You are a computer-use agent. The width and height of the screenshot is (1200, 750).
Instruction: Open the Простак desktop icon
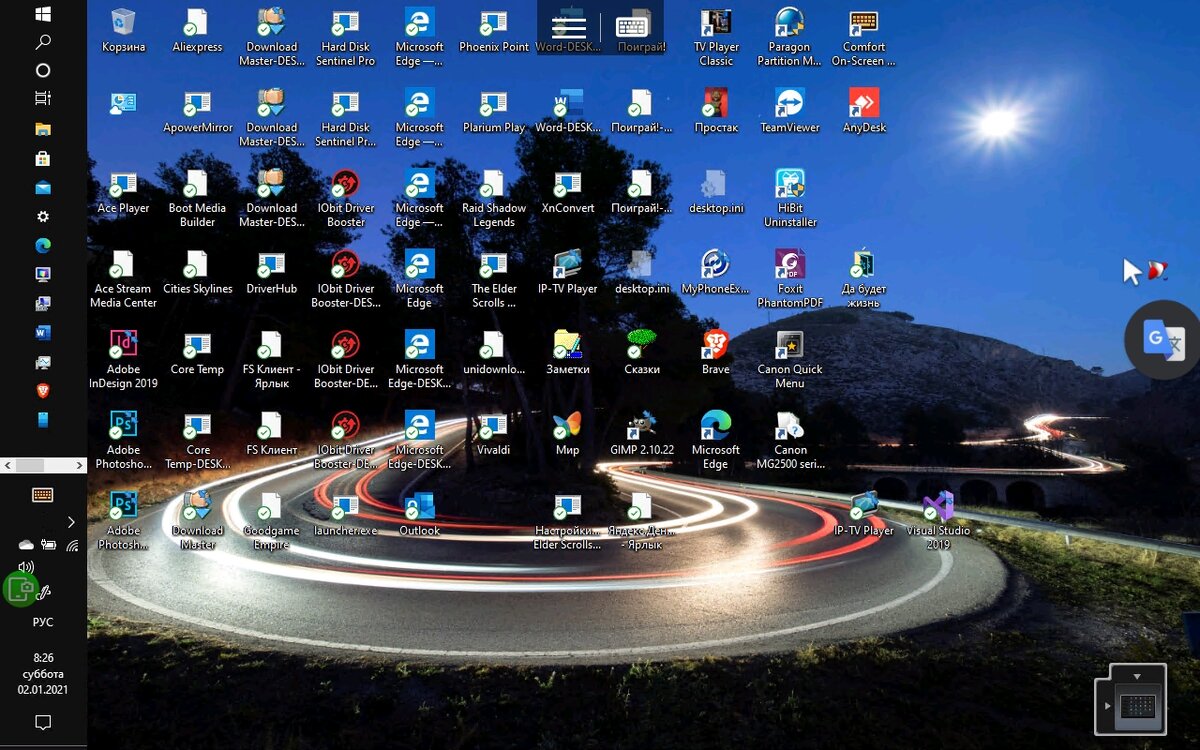tap(716, 112)
